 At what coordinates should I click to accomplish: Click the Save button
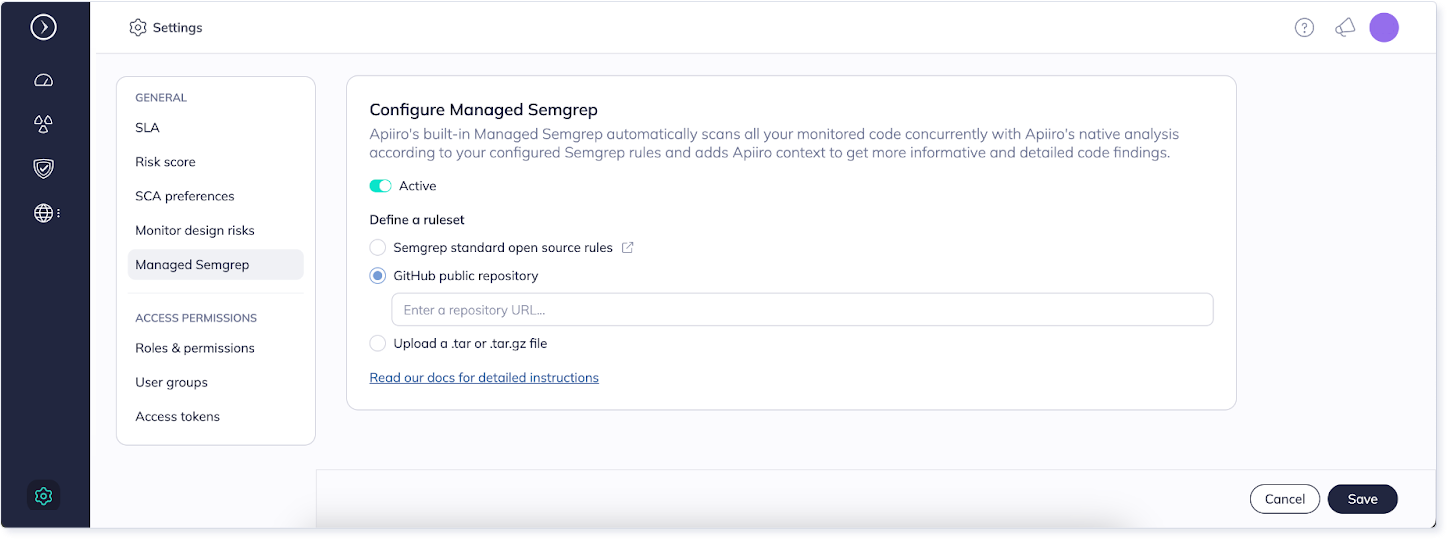coord(1362,499)
